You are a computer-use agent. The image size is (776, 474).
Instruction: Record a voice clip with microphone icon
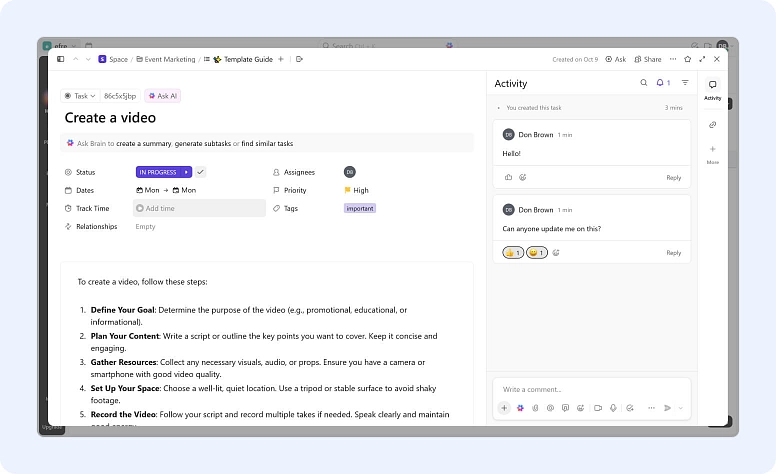pos(612,408)
